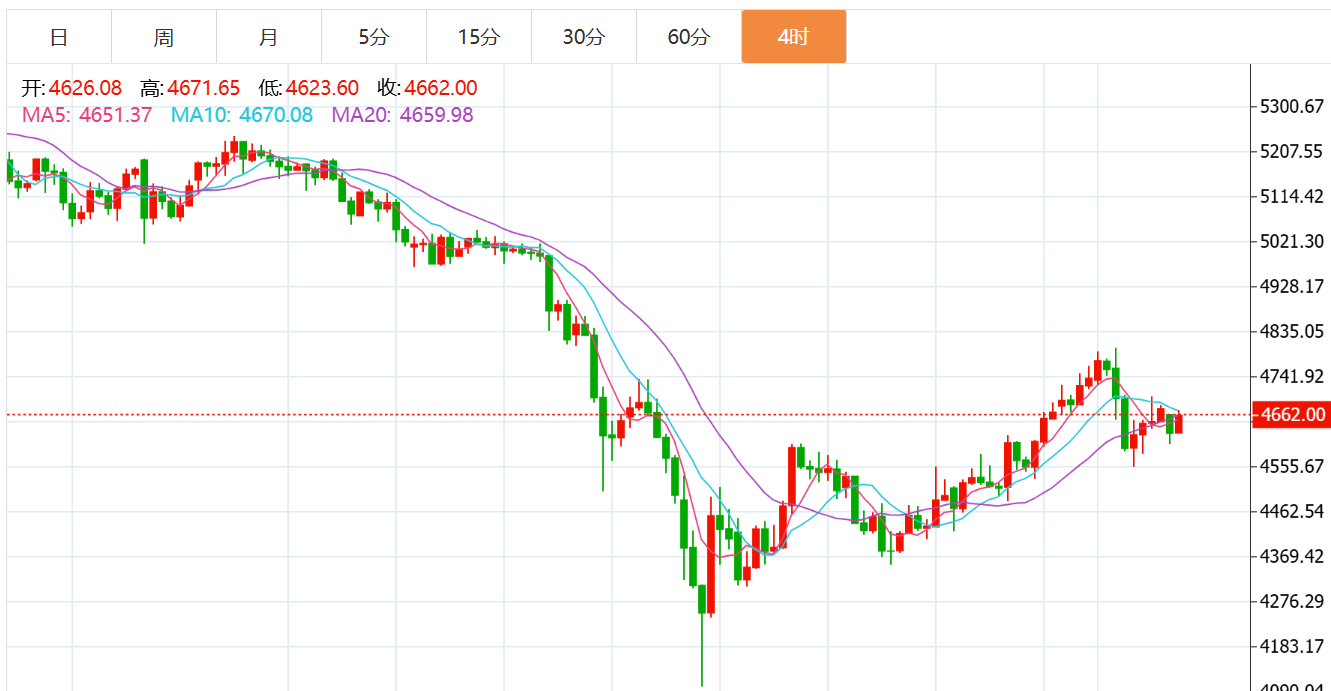Open the 60分 chart tab
1331x691 pixels.
(689, 37)
